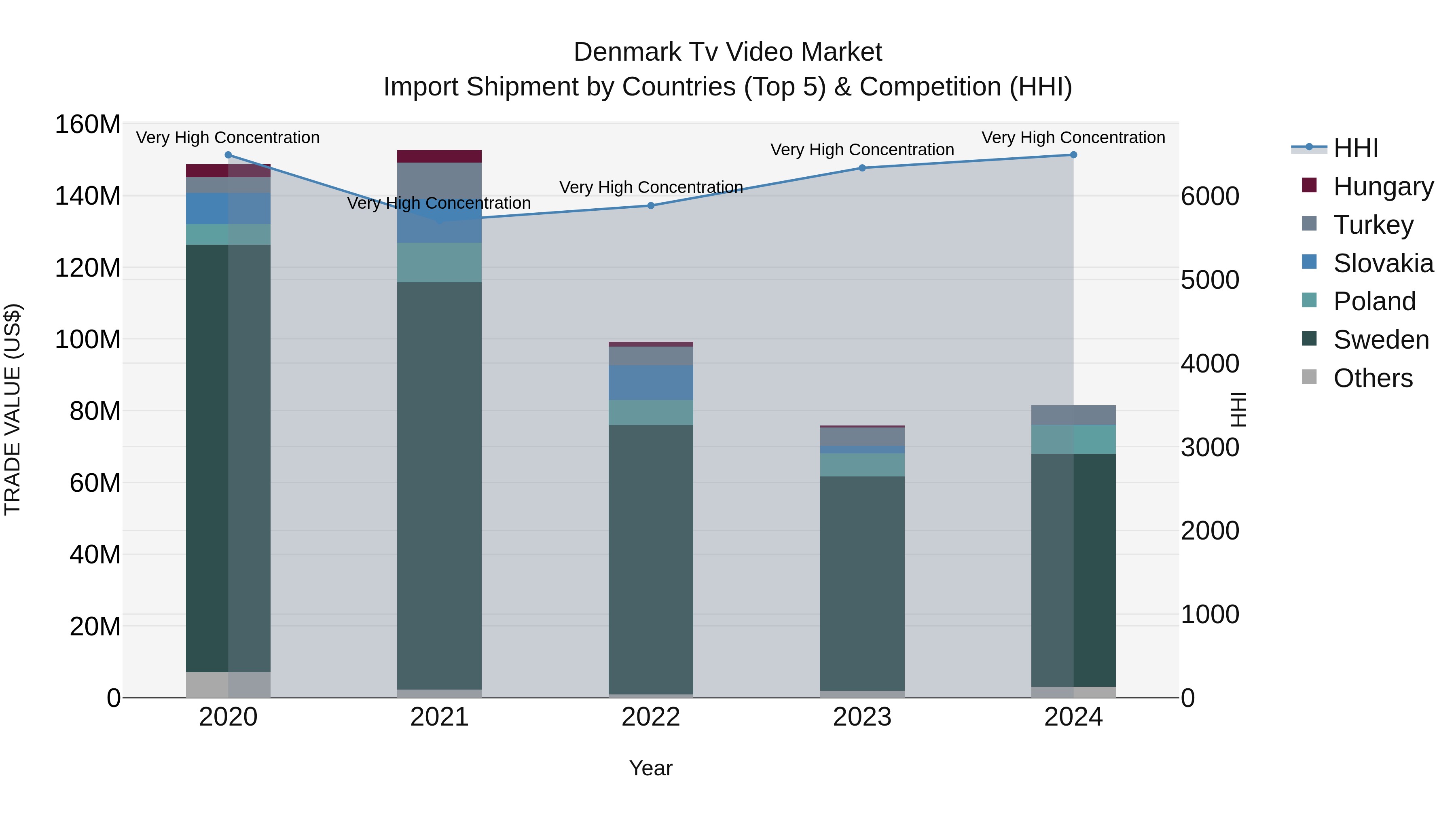Select the Sweden segment of the 2021 bar
The width and height of the screenshot is (1456, 819).
click(x=439, y=486)
